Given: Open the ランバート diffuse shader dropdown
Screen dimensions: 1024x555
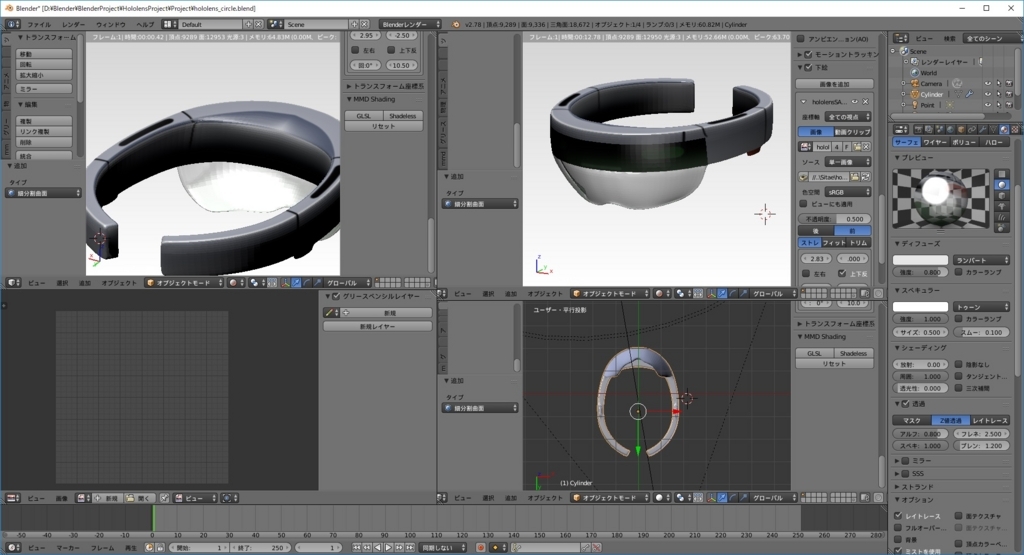Looking at the screenshot, I should tap(981, 260).
